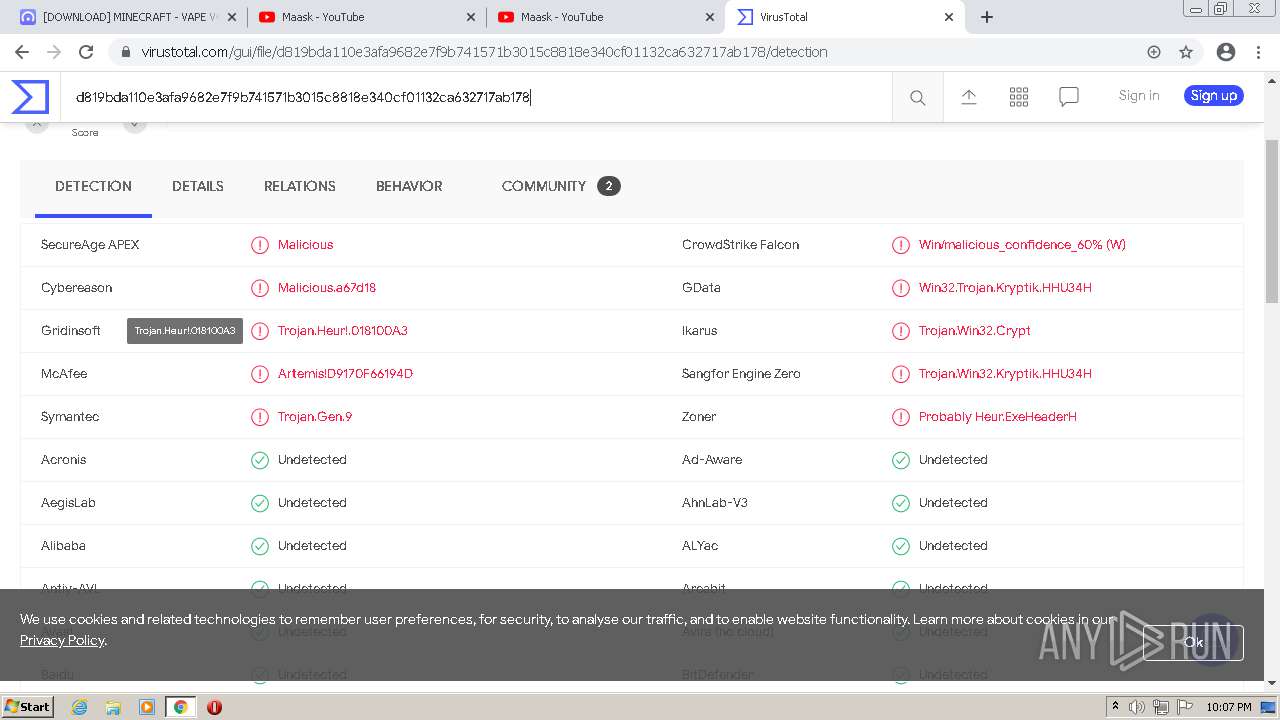This screenshot has height=720, width=1280.
Task: Close the VirusTotal tab
Action: [x=949, y=17]
